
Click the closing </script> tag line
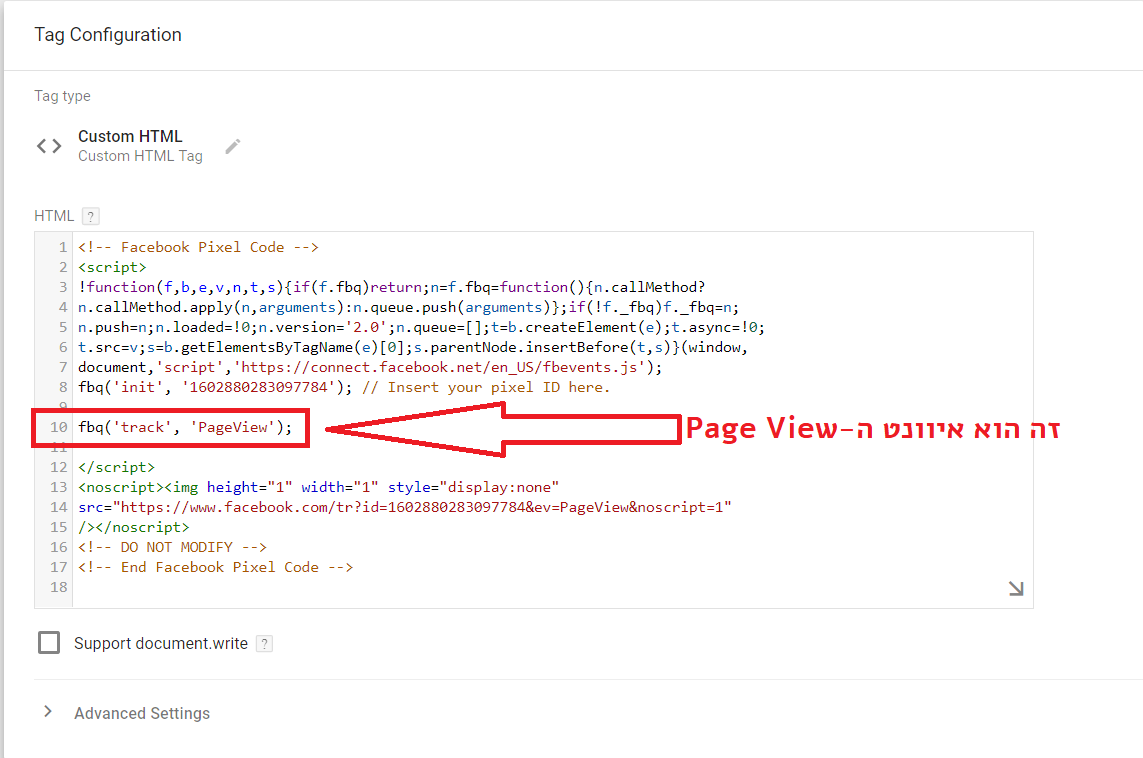coord(117,467)
